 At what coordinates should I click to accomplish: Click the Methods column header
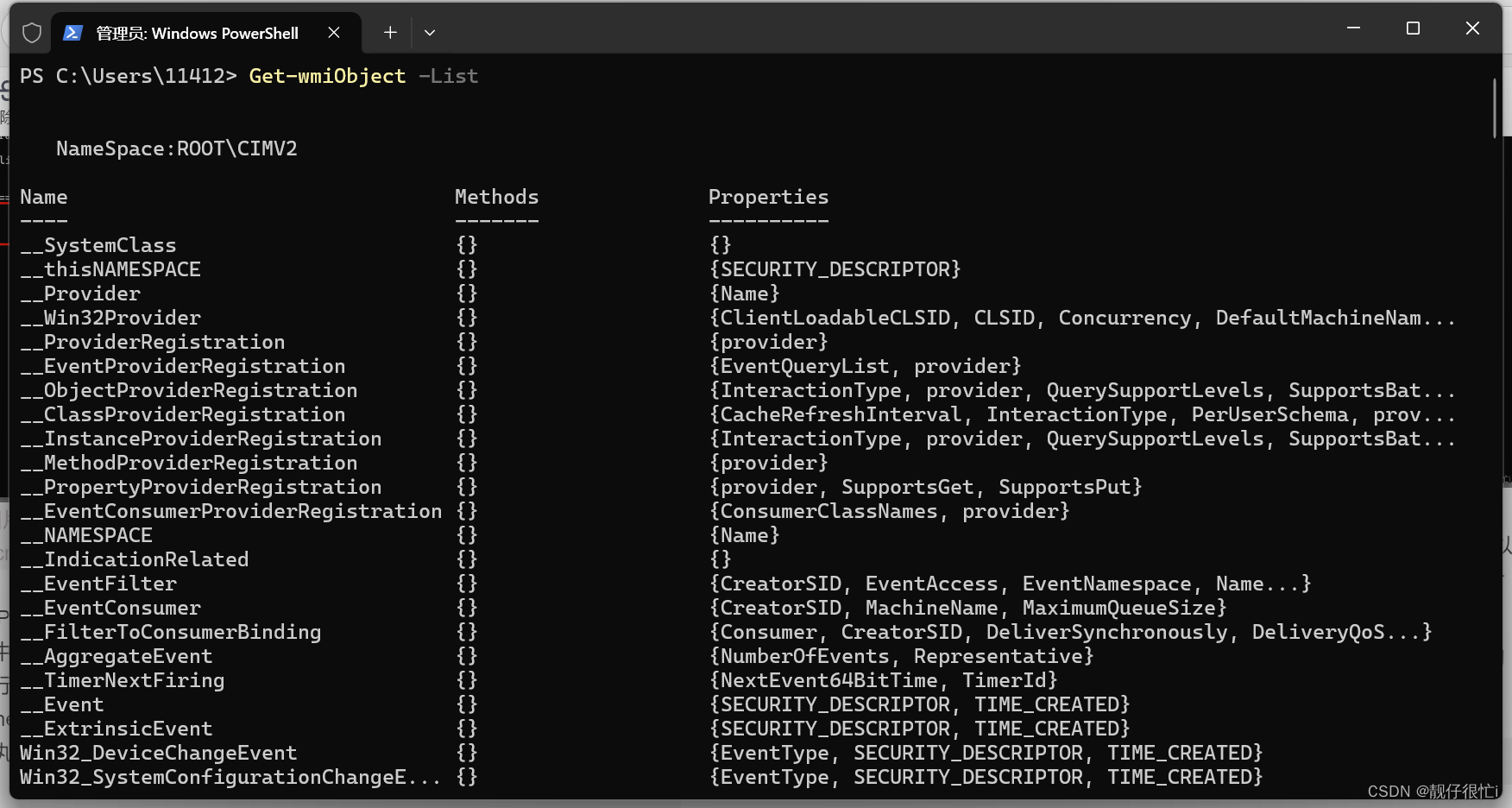[x=497, y=197]
